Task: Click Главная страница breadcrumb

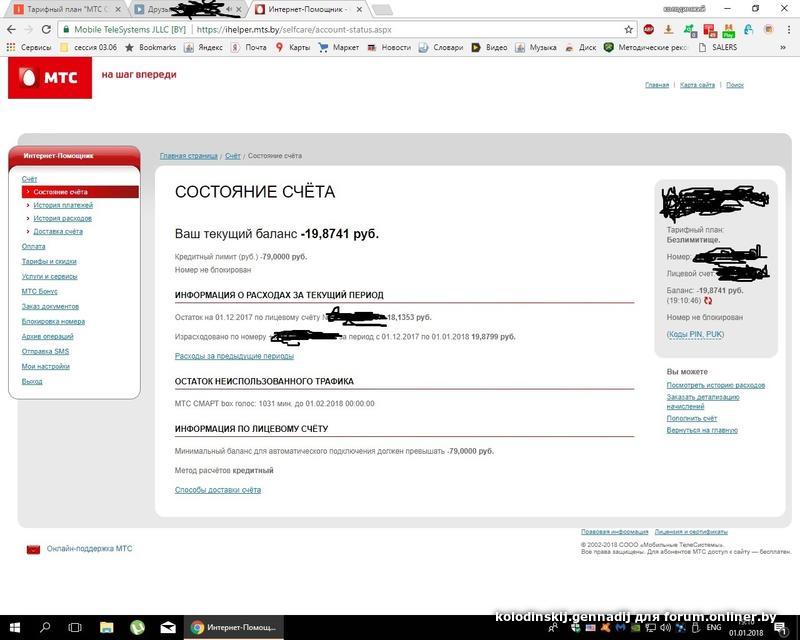Action: (189, 156)
